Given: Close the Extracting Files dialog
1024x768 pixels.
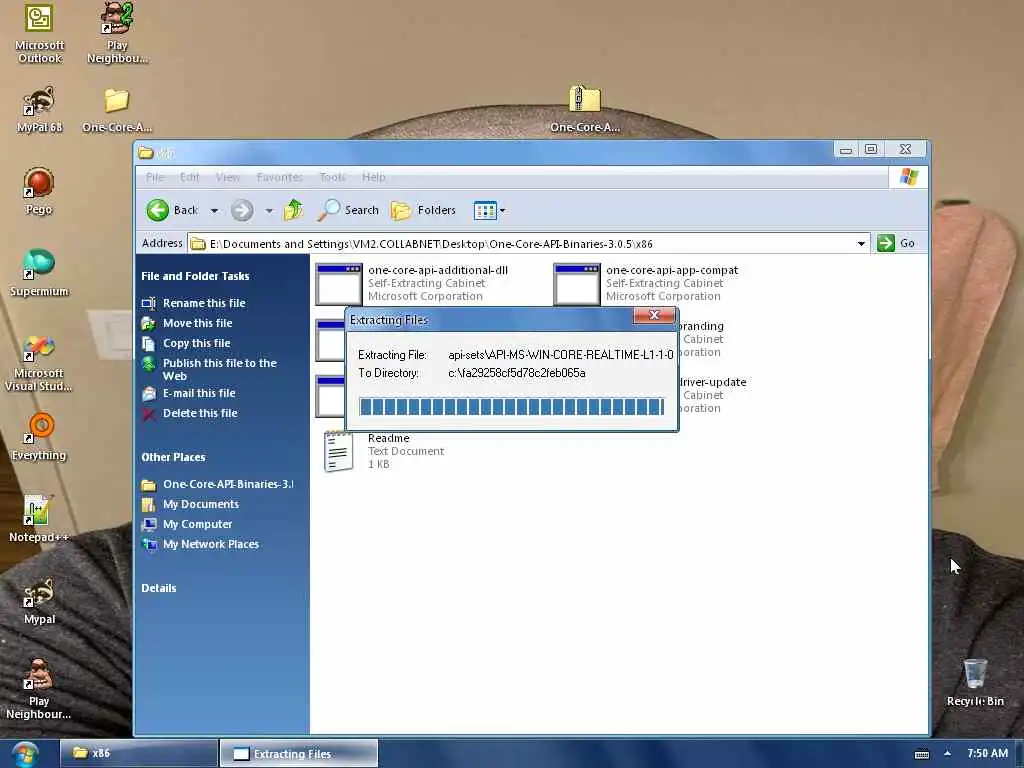Looking at the screenshot, I should (x=654, y=315).
